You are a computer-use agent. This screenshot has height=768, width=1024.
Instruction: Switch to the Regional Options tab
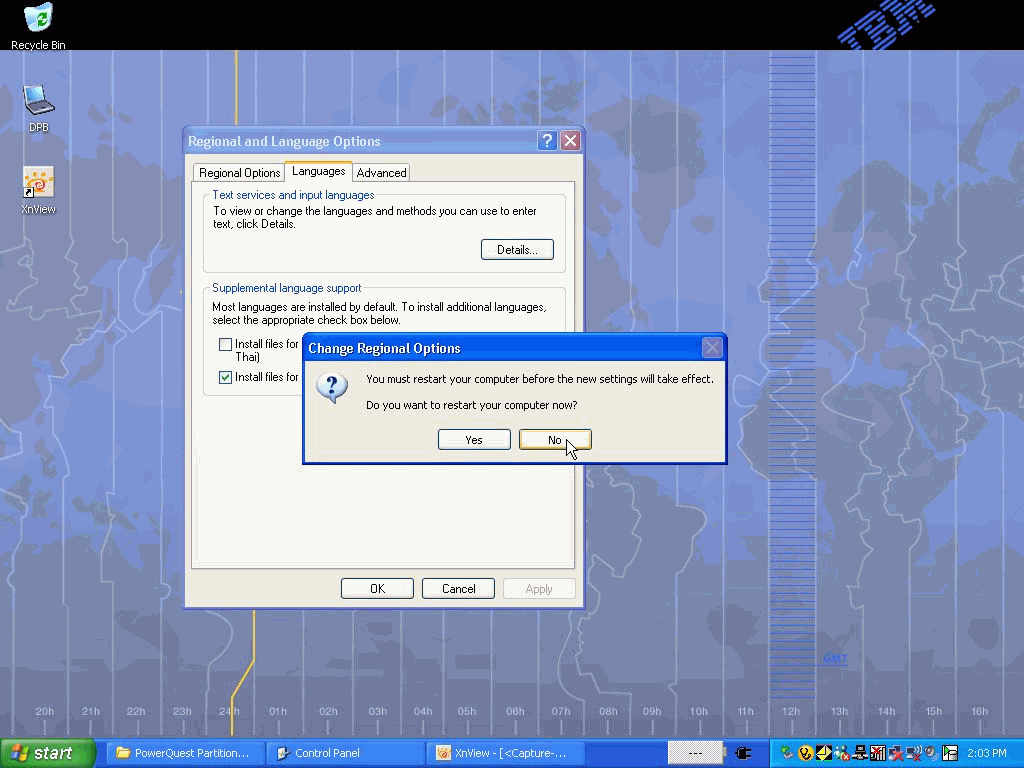pos(239,173)
